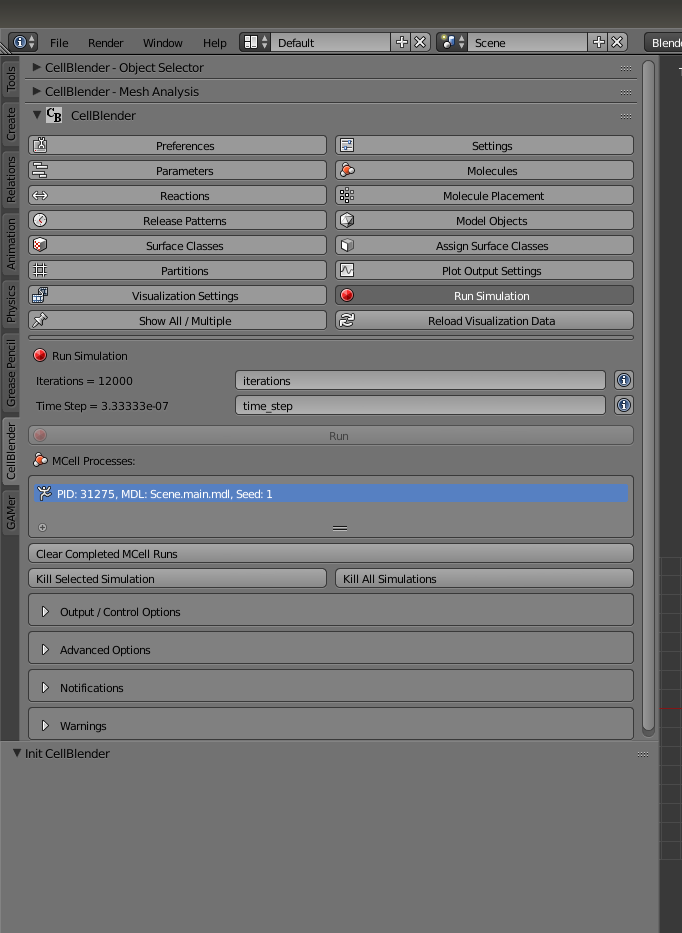The image size is (682, 933).
Task: Expand the Notifications section
Action: (45, 688)
